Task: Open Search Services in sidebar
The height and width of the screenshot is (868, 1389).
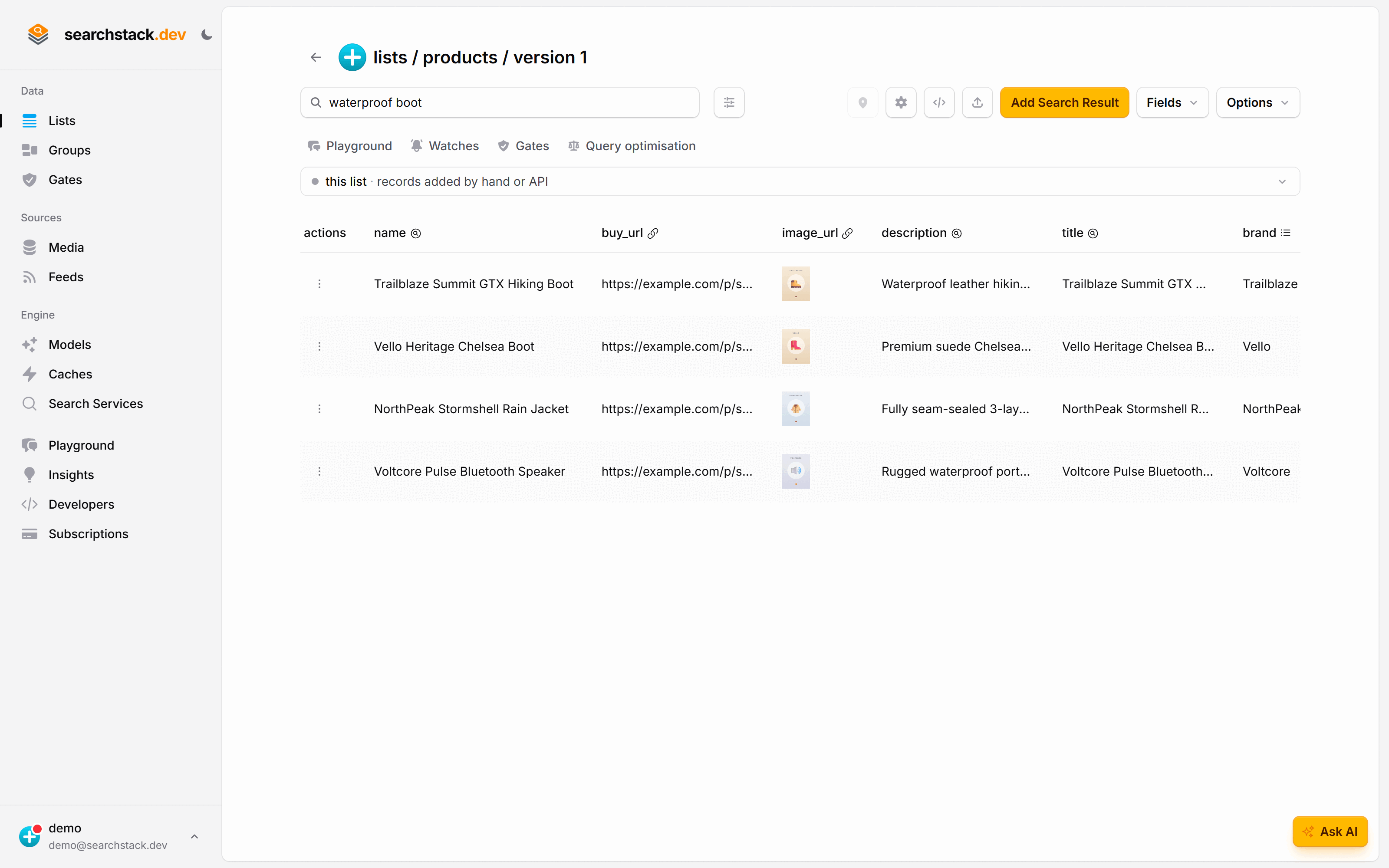Action: pyautogui.click(x=95, y=404)
